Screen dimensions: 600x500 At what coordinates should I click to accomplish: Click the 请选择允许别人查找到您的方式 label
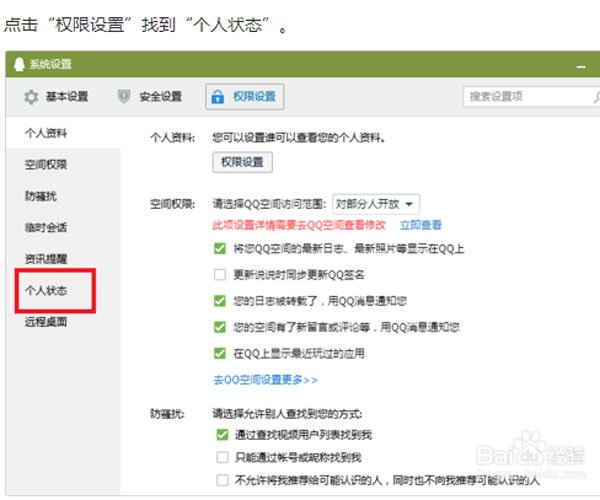point(287,414)
